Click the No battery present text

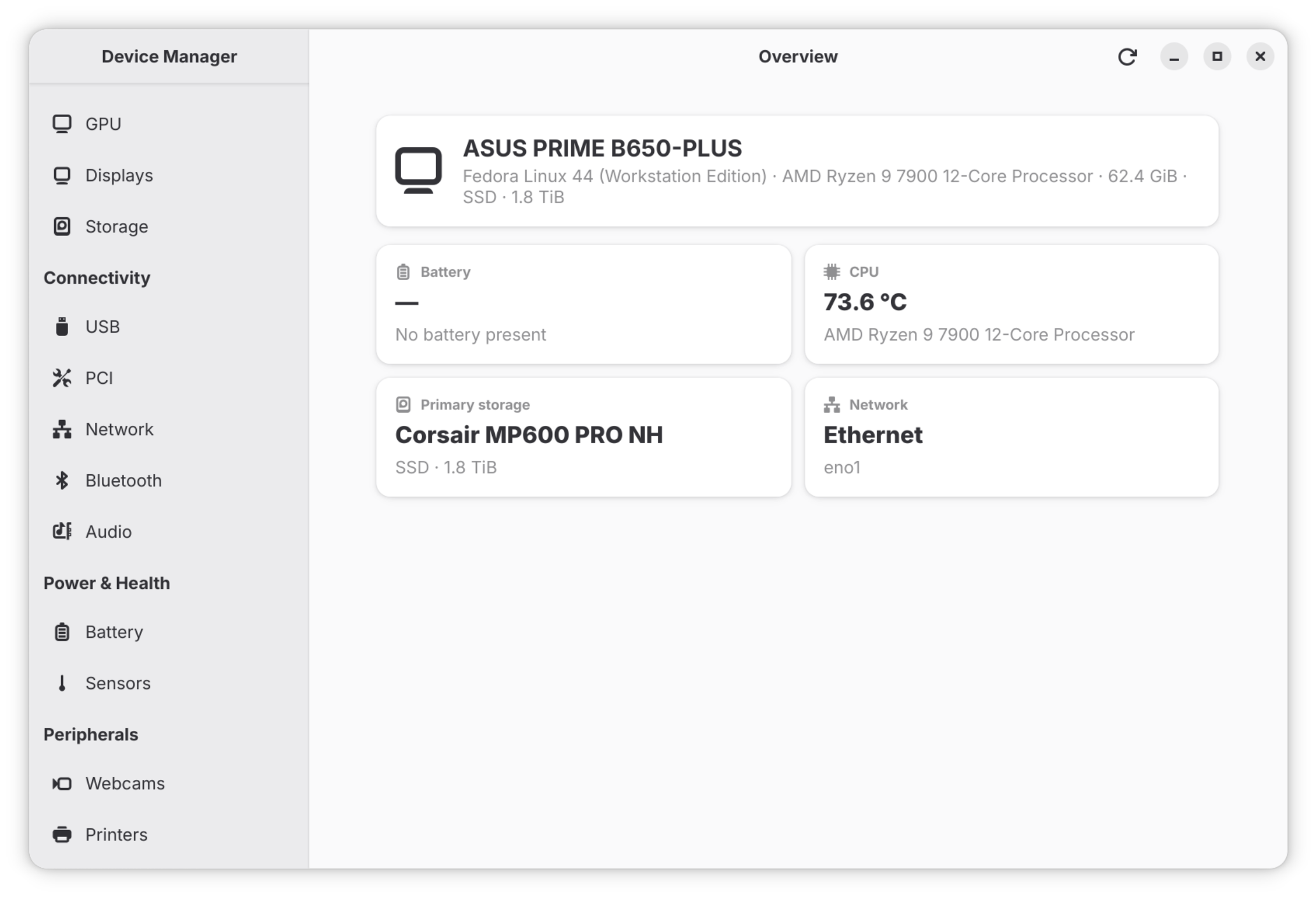470,334
